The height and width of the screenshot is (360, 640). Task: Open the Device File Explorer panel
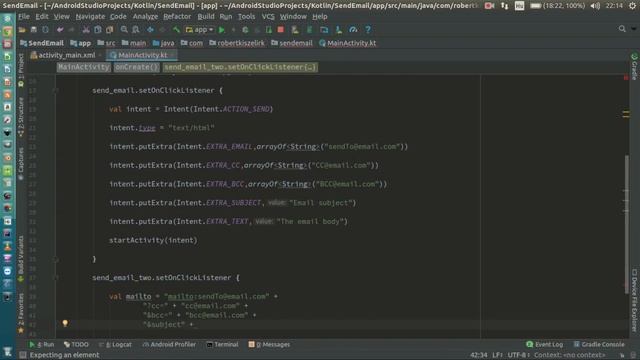[634, 300]
